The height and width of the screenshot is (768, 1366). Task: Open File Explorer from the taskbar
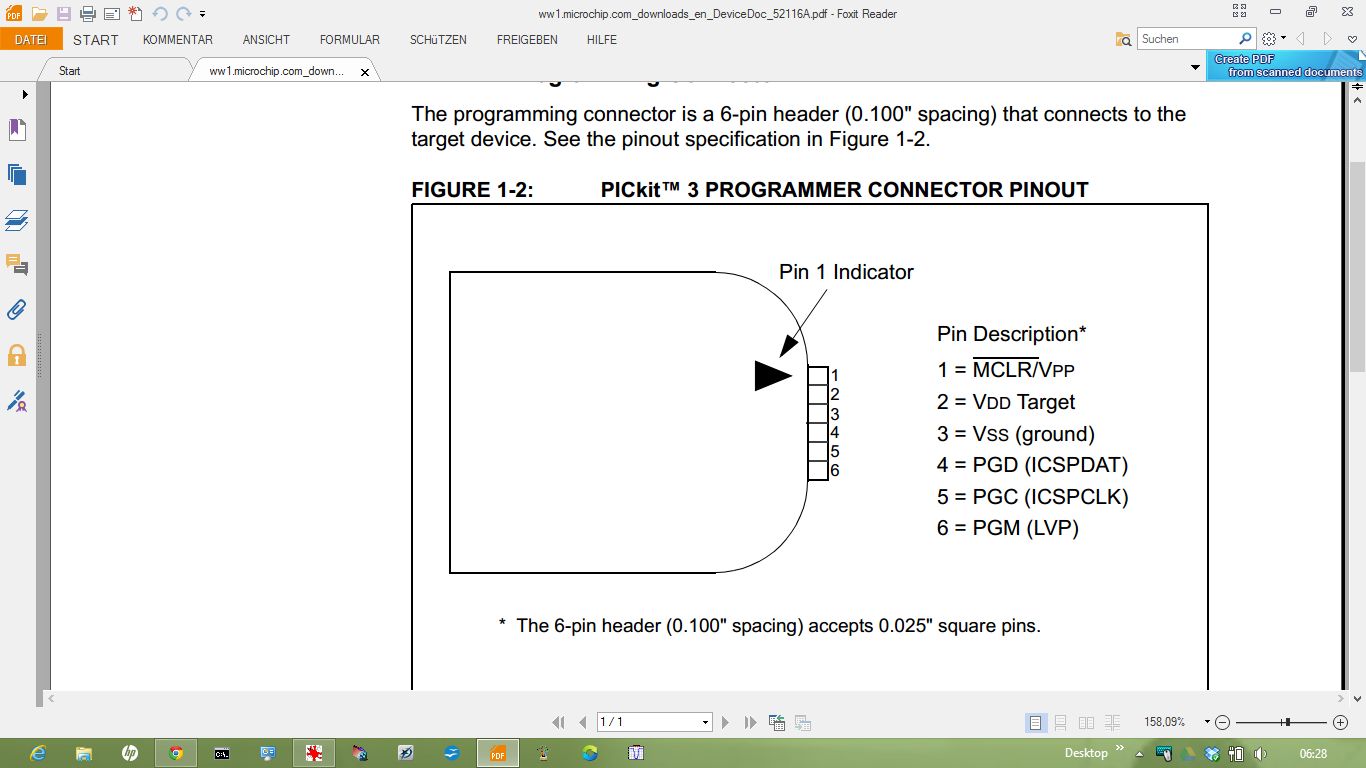pos(84,753)
